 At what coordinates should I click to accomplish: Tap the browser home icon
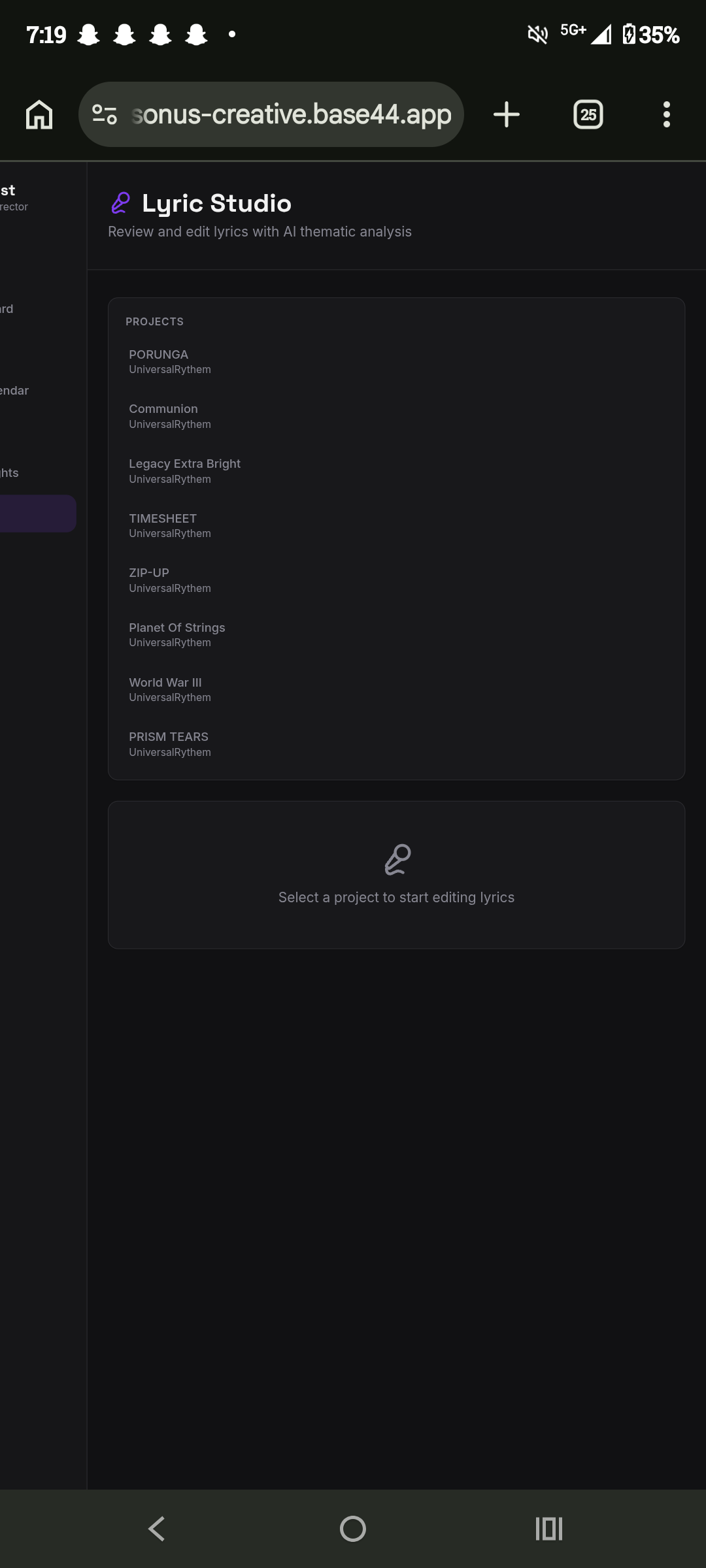click(39, 115)
